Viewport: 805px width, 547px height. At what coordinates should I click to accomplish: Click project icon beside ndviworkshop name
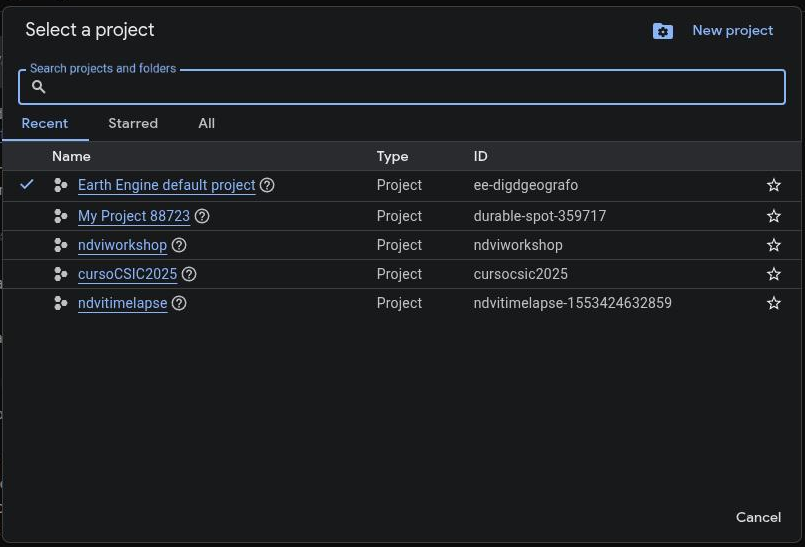tap(61, 245)
